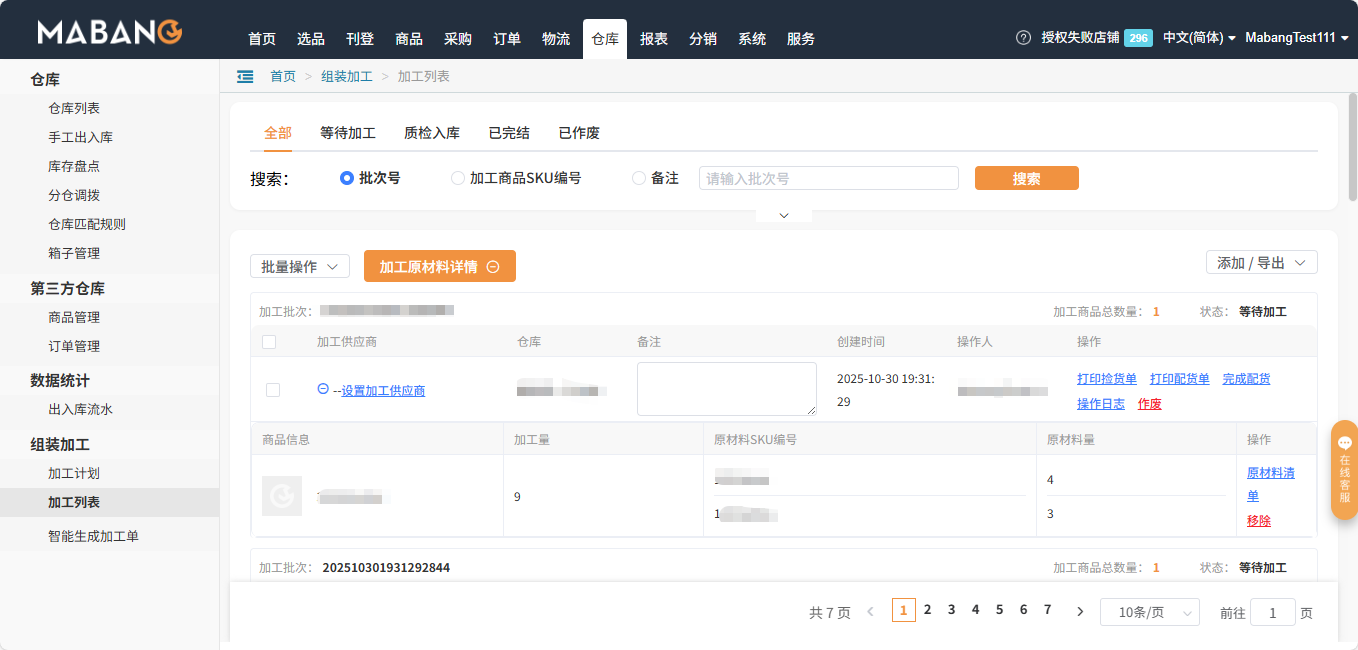Go to next page with the right arrow
The image size is (1358, 650).
[x=1079, y=609]
